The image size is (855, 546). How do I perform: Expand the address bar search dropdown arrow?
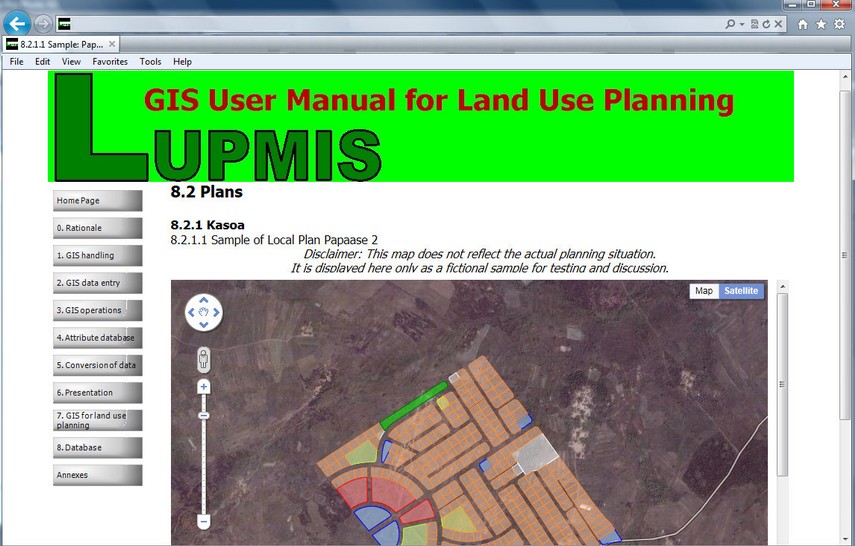tap(741, 24)
